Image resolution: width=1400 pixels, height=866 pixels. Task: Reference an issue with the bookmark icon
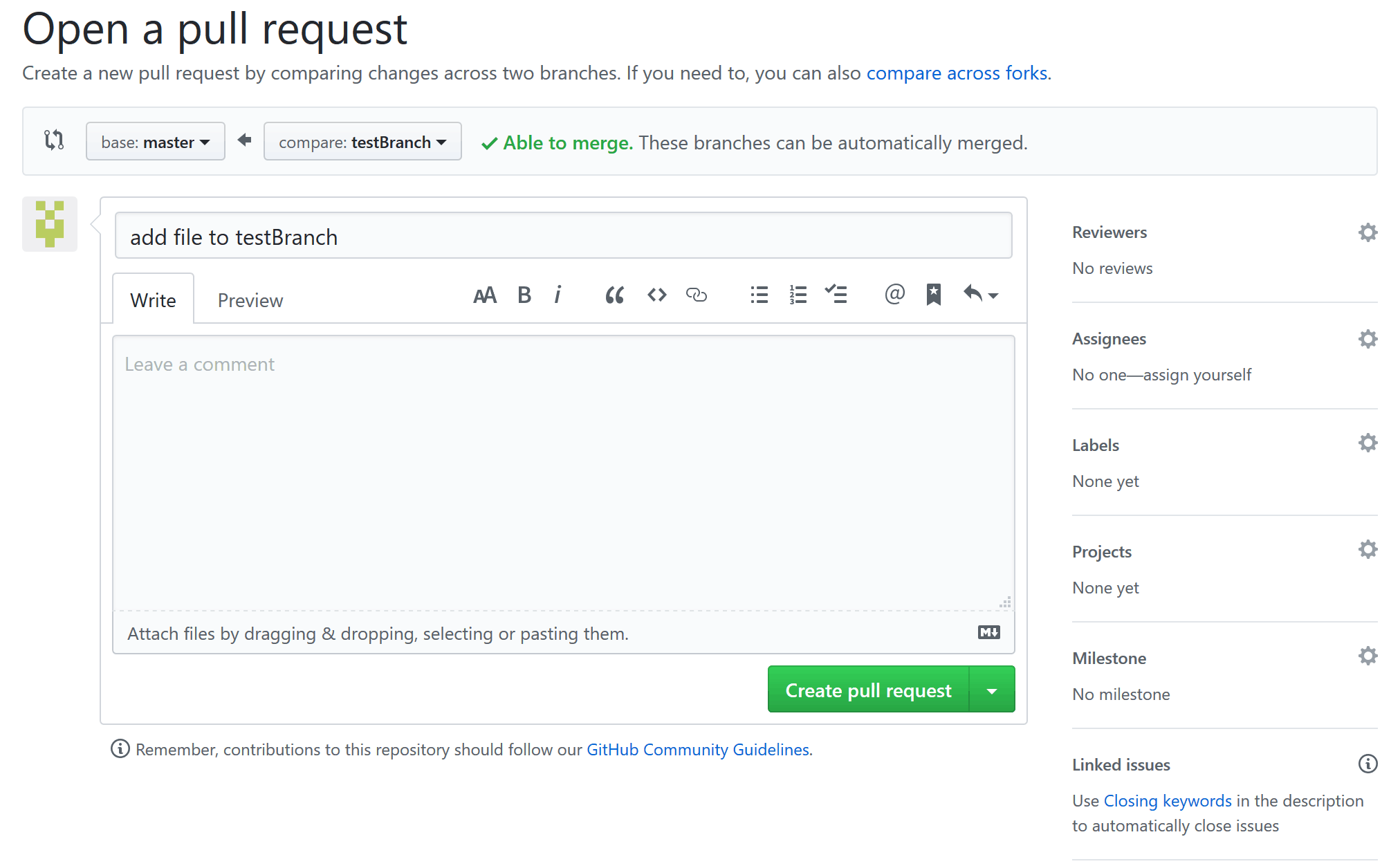(933, 294)
